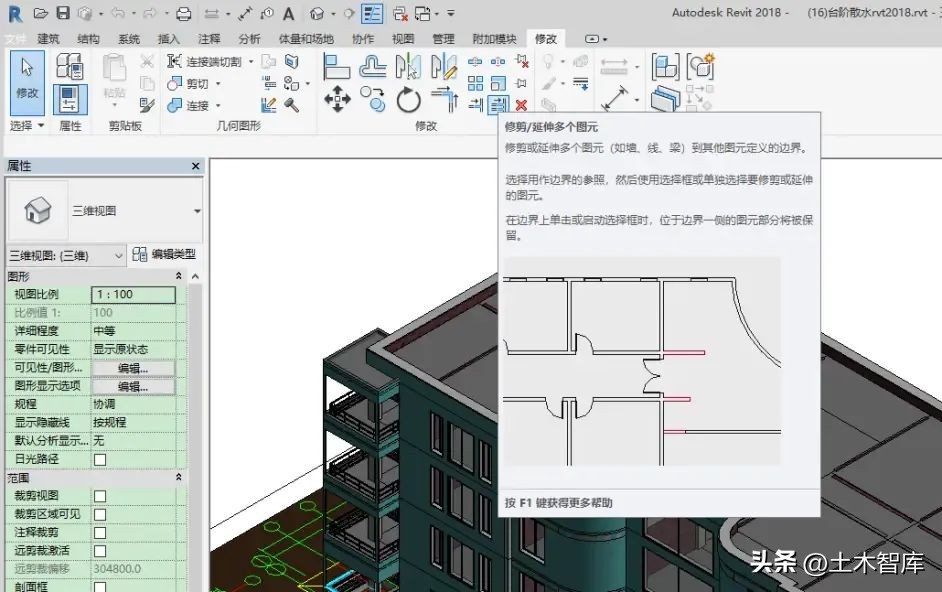Collapse the 范围 section with its chevron
The width and height of the screenshot is (942, 592).
click(x=180, y=477)
